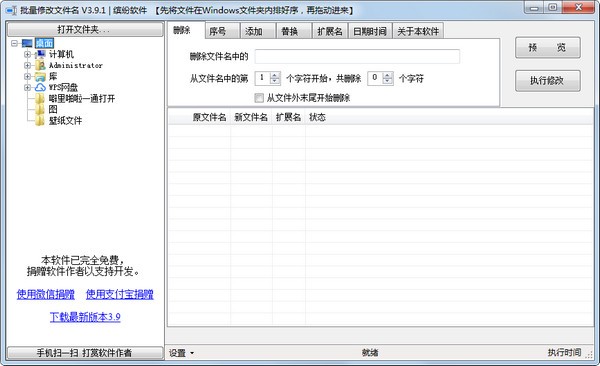Switch to the 序号 tab
This screenshot has height=366, width=600.
click(x=222, y=31)
